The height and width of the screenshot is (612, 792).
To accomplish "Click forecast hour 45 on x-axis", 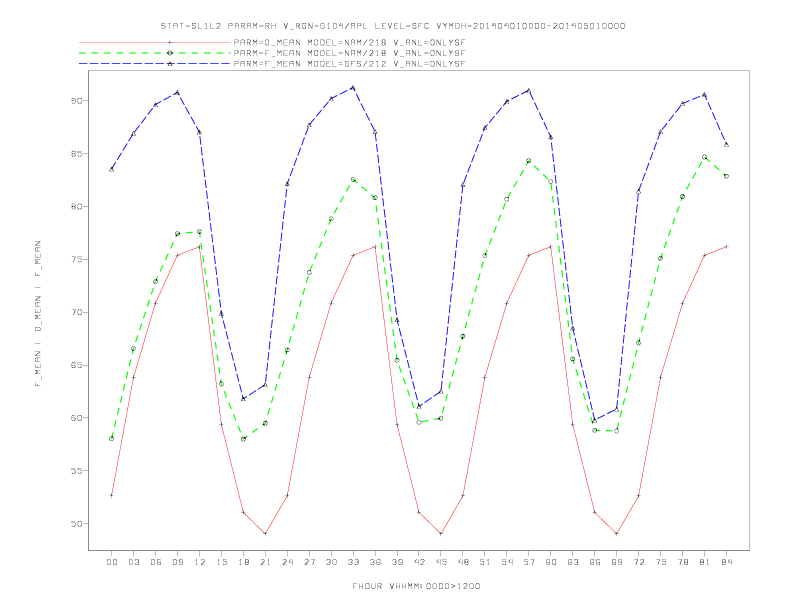I will tap(441, 562).
